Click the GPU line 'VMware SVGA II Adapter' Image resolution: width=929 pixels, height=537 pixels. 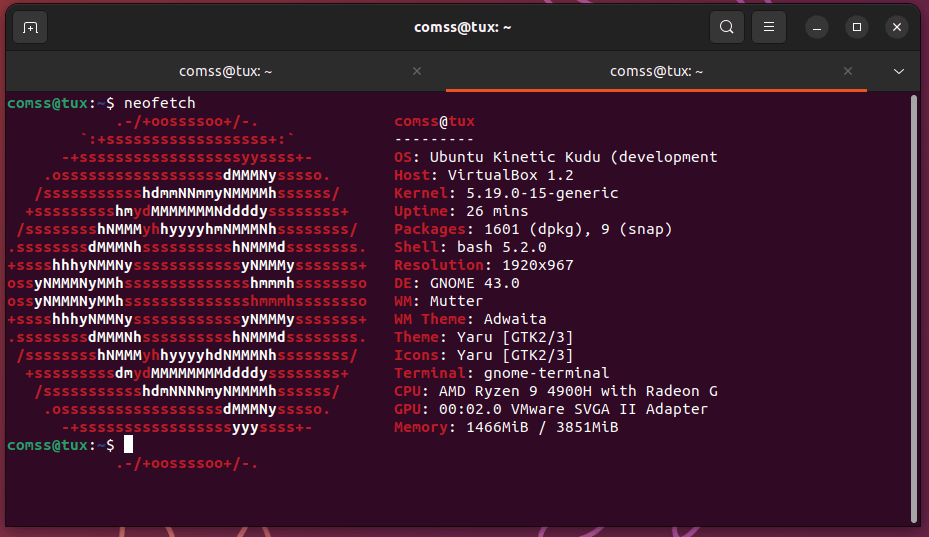pyautogui.click(x=609, y=409)
